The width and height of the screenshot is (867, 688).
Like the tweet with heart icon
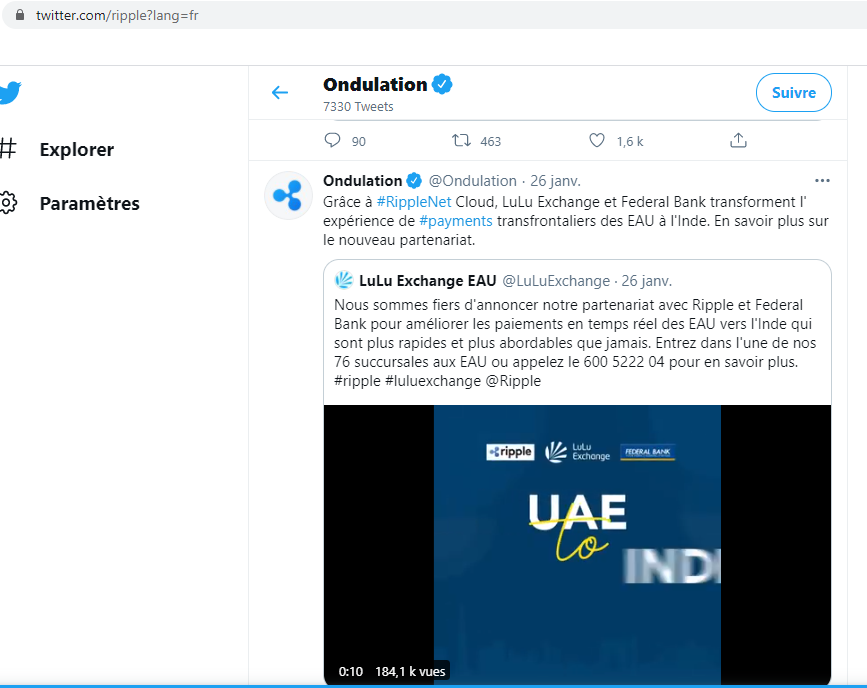597,140
